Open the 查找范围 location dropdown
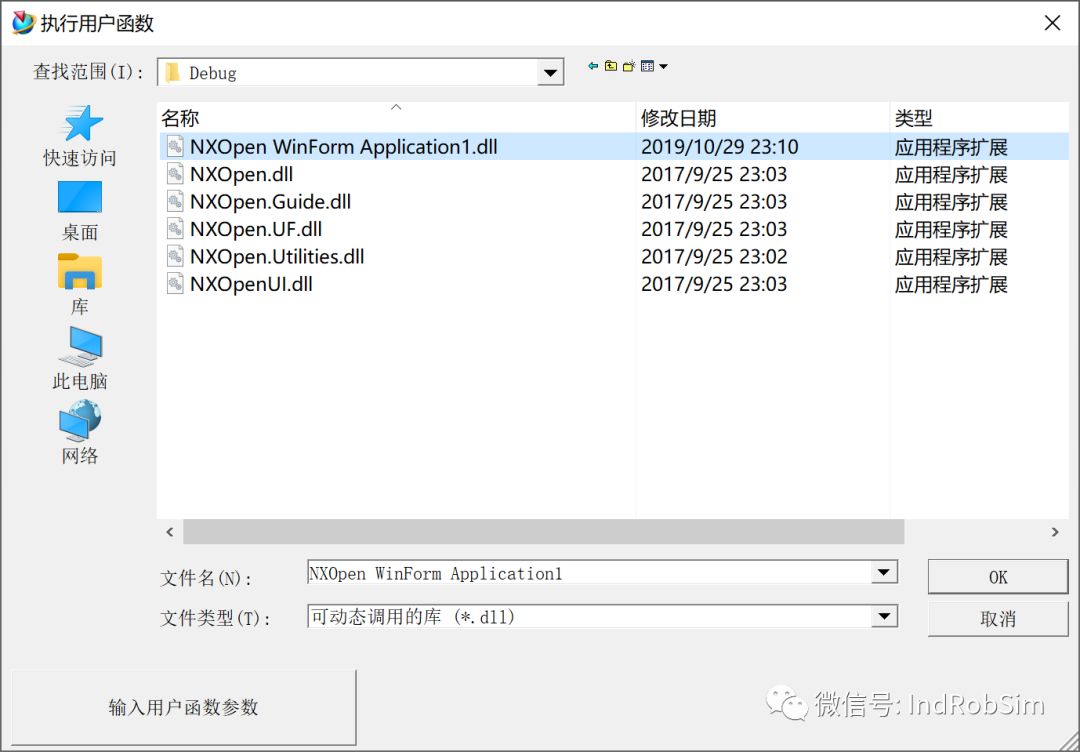1080x752 pixels. [549, 72]
